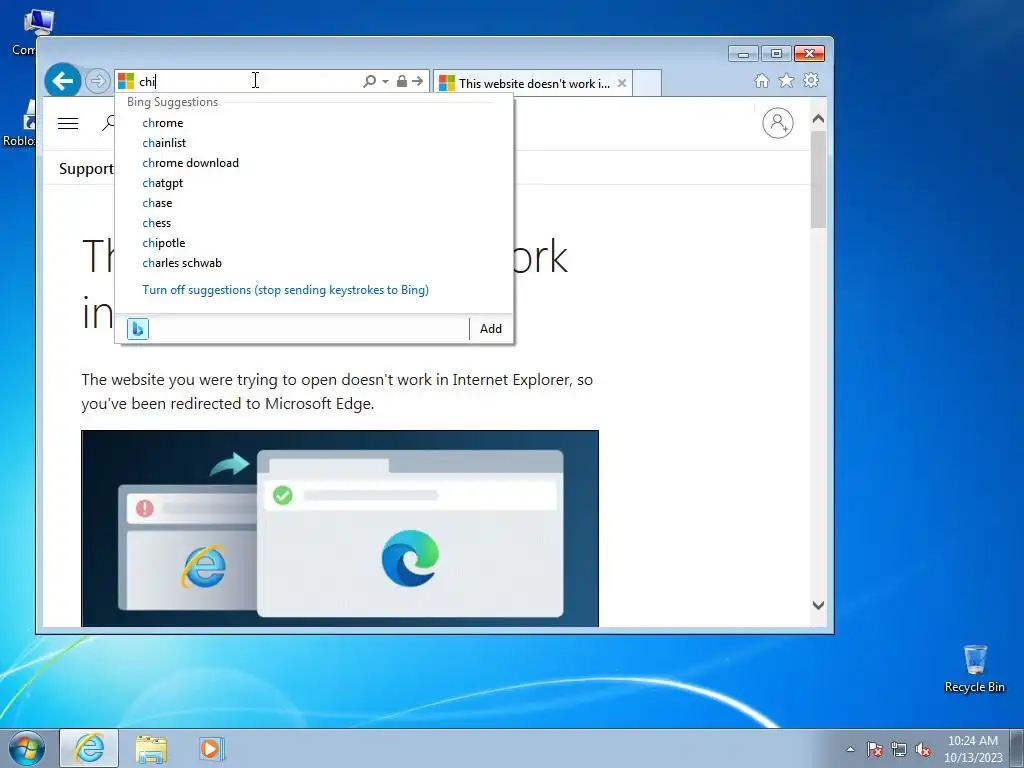The image size is (1024, 768).
Task: Go back with the blue back arrow
Action: pyautogui.click(x=63, y=81)
